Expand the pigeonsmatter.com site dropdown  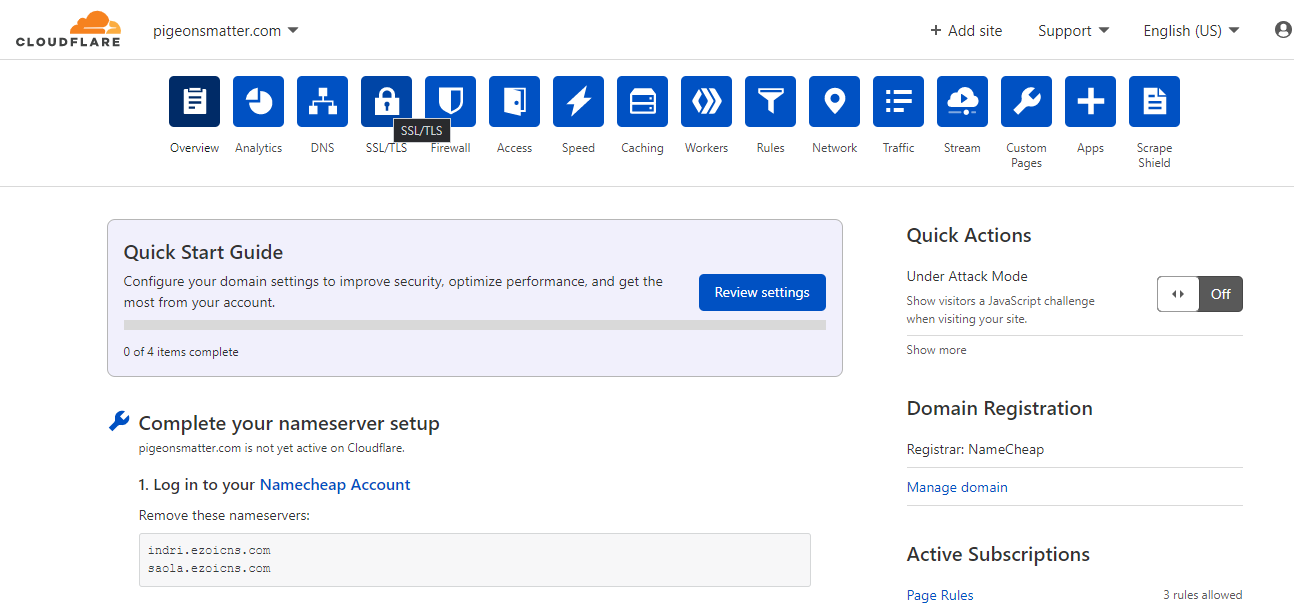(225, 31)
